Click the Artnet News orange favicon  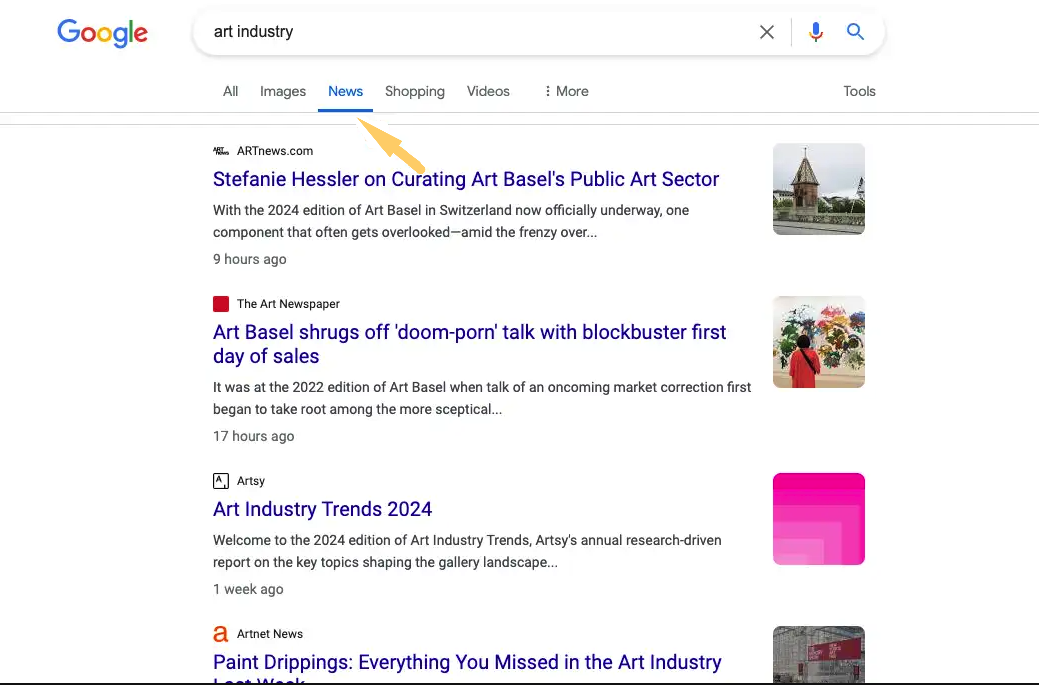tap(221, 634)
